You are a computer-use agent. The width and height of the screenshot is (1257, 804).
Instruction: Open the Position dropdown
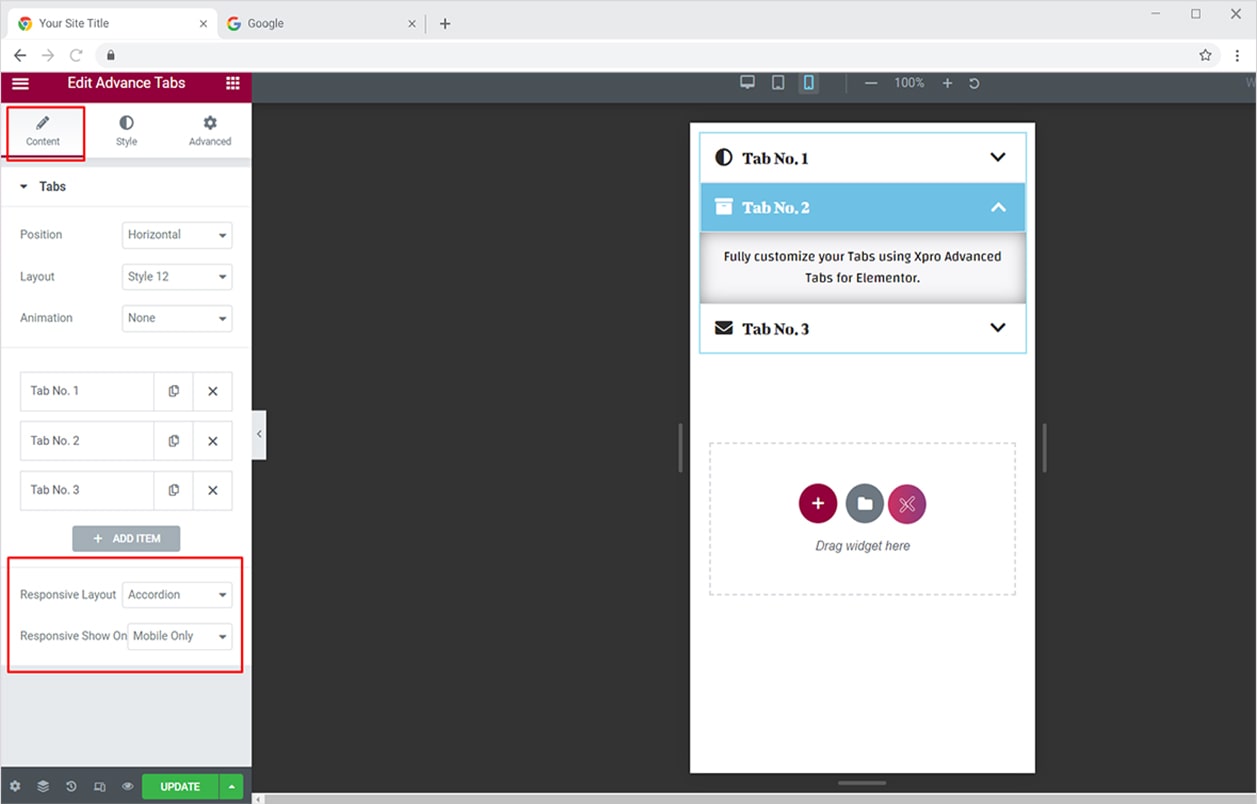point(177,235)
